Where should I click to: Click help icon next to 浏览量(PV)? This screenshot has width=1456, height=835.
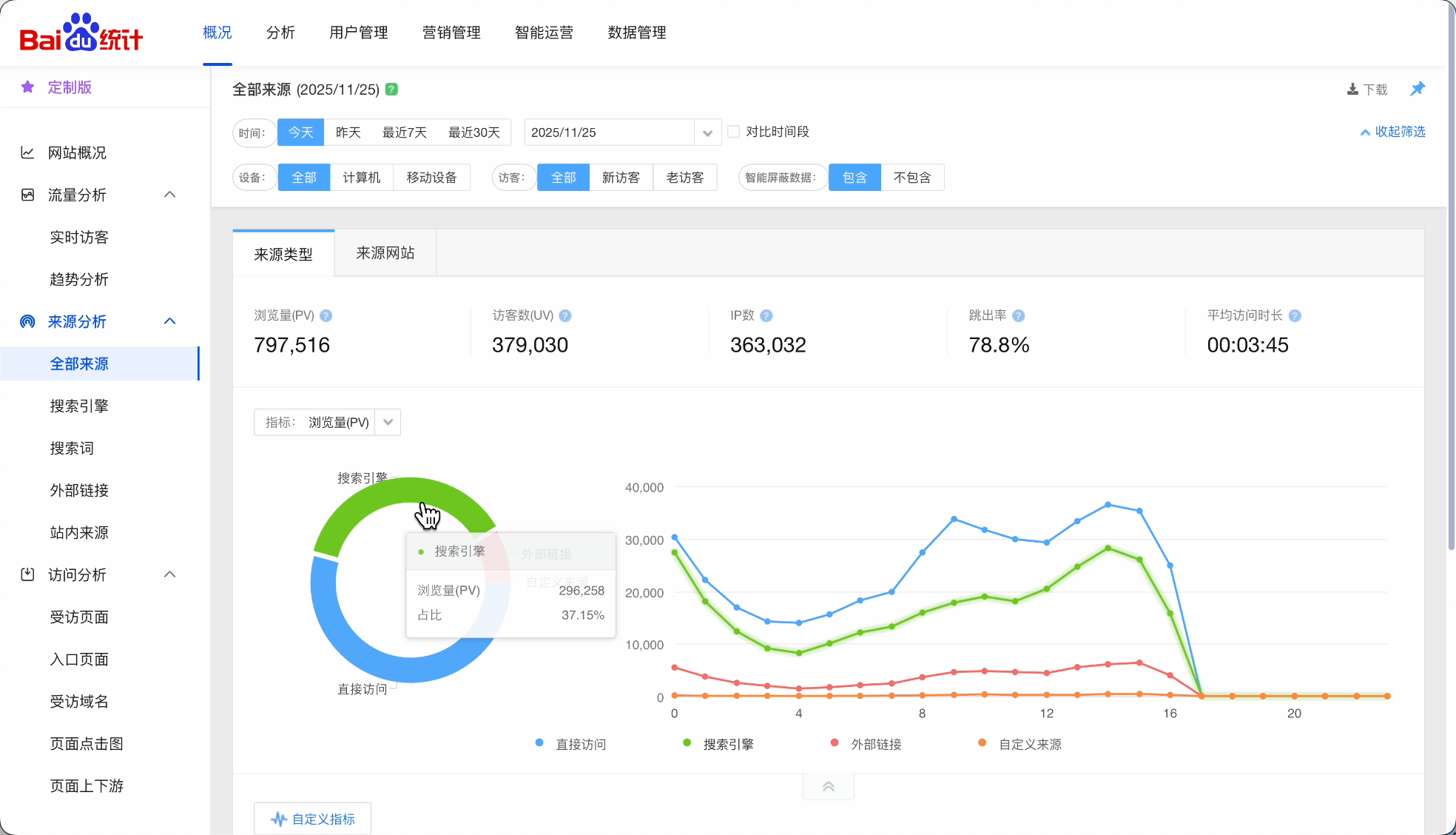(326, 315)
